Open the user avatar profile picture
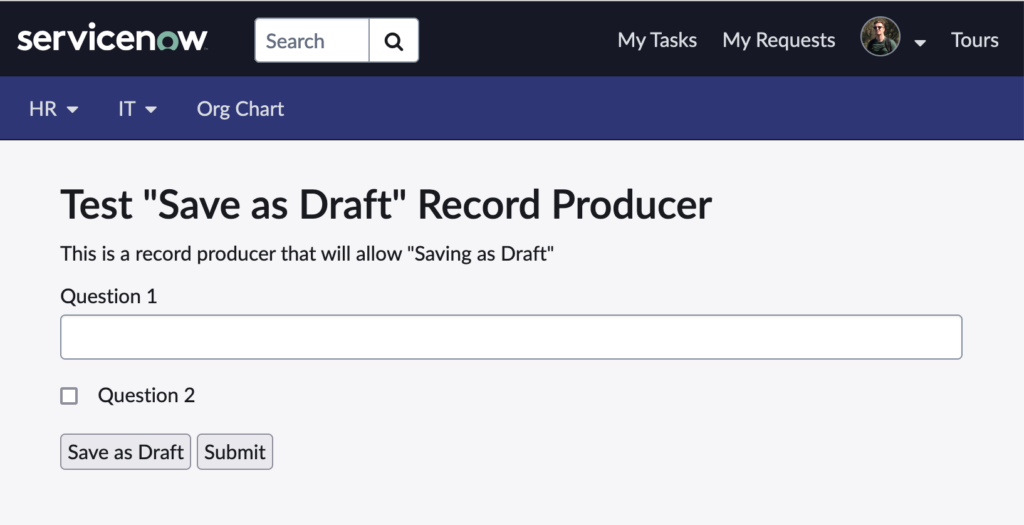This screenshot has height=525, width=1024. point(880,37)
